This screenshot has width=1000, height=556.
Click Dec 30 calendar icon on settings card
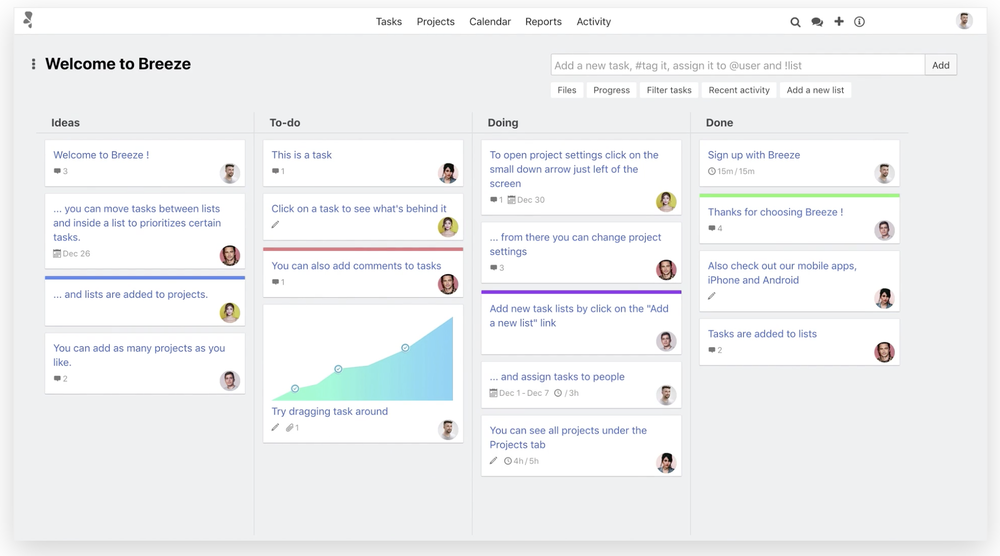point(511,200)
